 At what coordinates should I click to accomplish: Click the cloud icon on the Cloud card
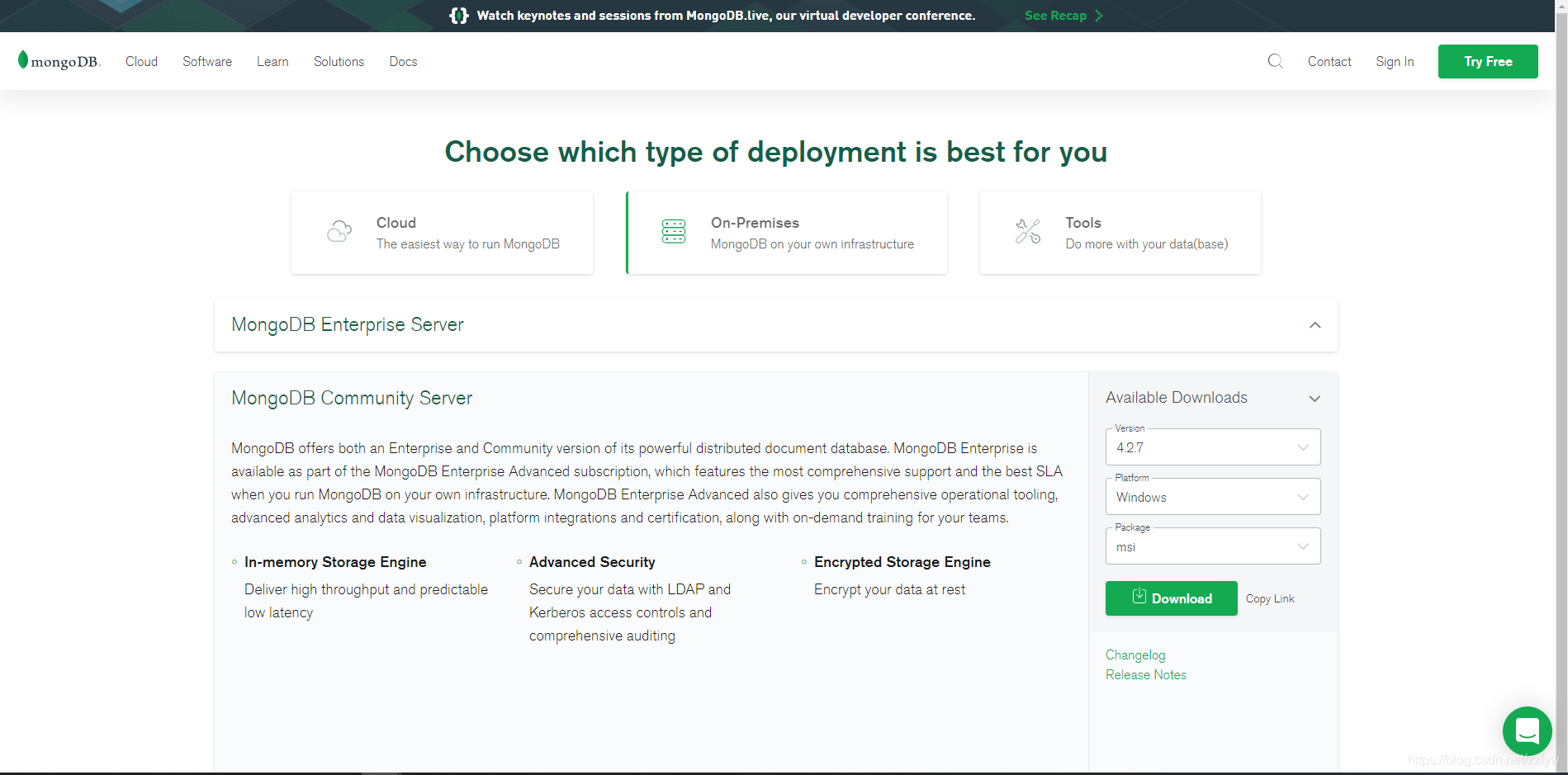(339, 232)
